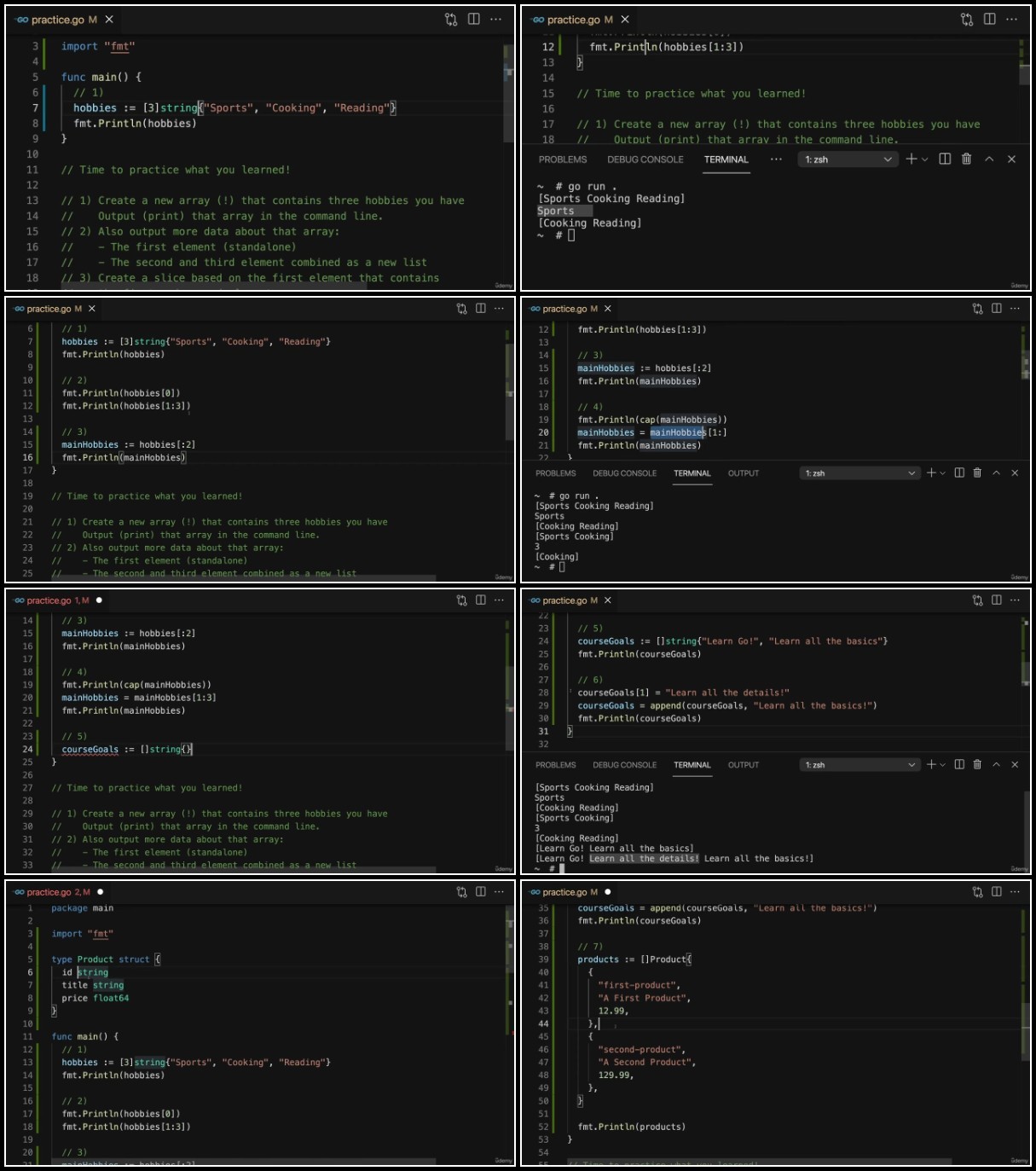Split editor icon in 'practice.go 2, M' editor
1036x1171 pixels.
pos(481,892)
